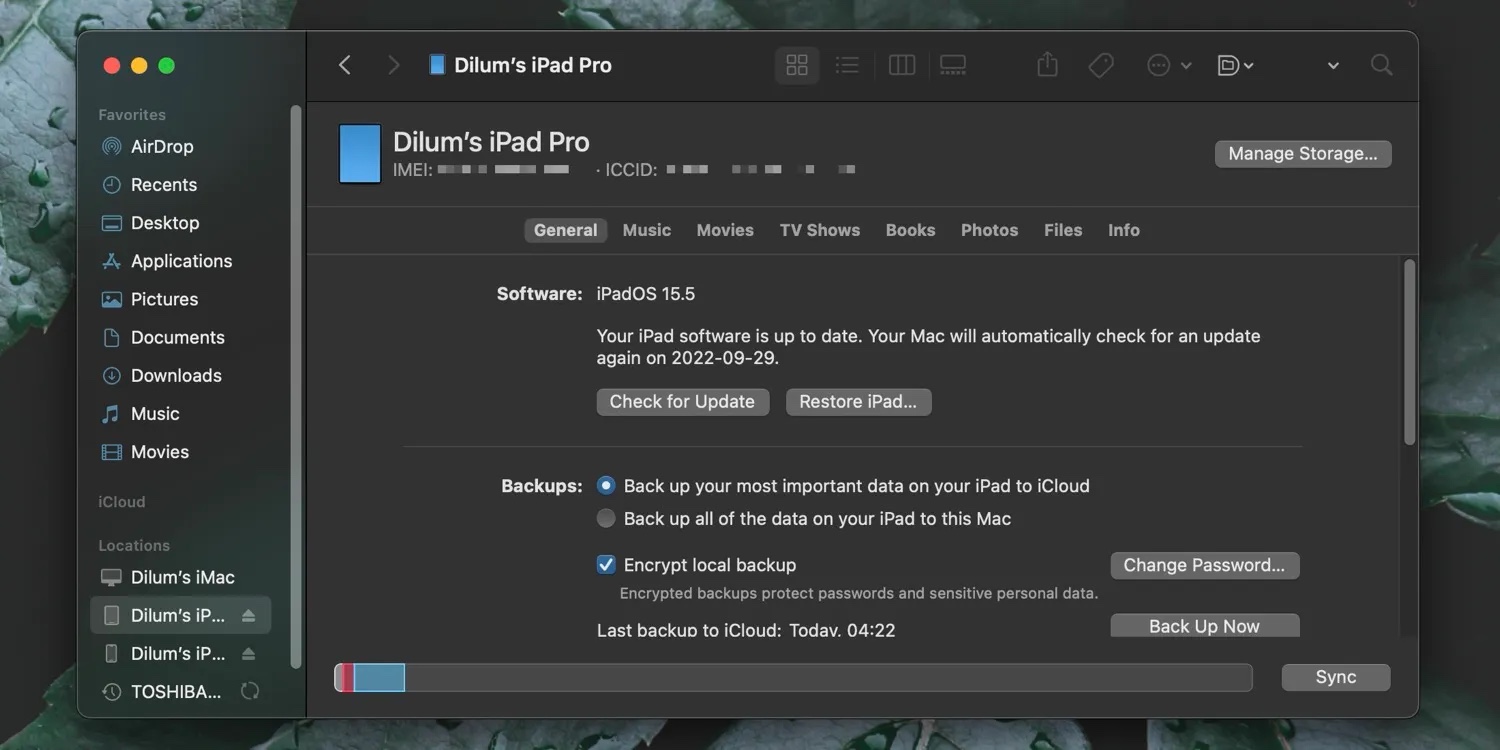Image resolution: width=1500 pixels, height=750 pixels.
Task: Switch Finder to column view
Action: point(902,66)
